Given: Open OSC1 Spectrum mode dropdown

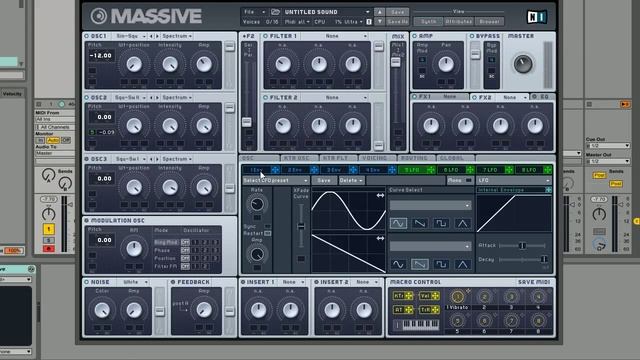Looking at the screenshot, I should click(x=177, y=36).
